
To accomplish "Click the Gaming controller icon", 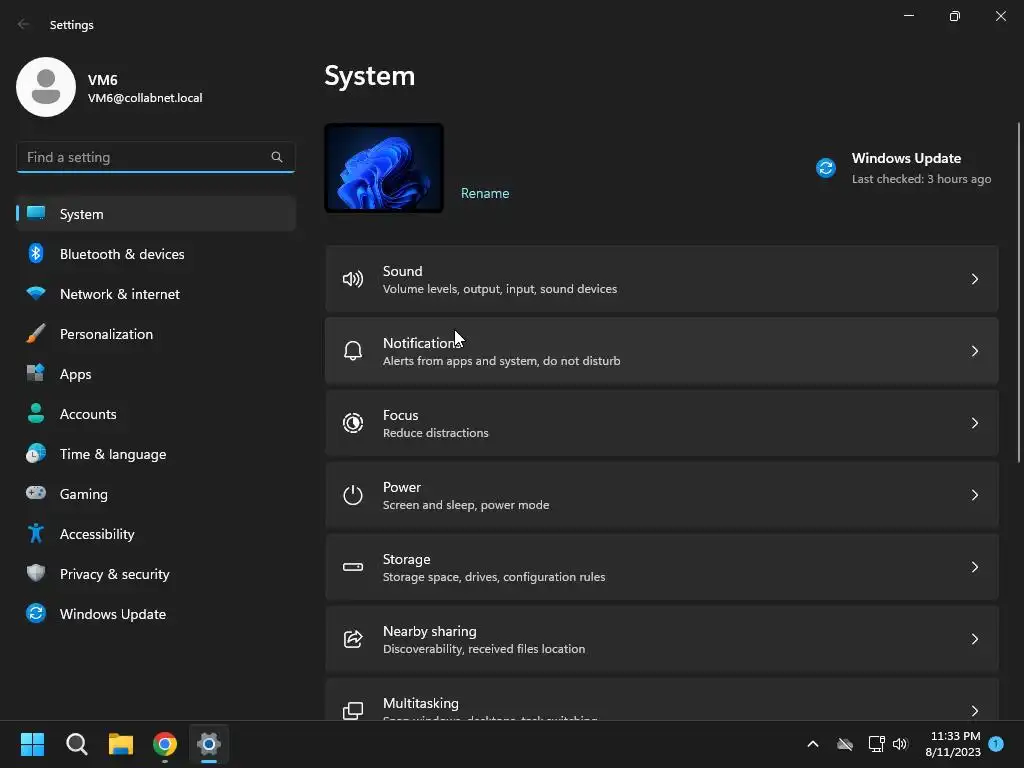I will pos(36,493).
